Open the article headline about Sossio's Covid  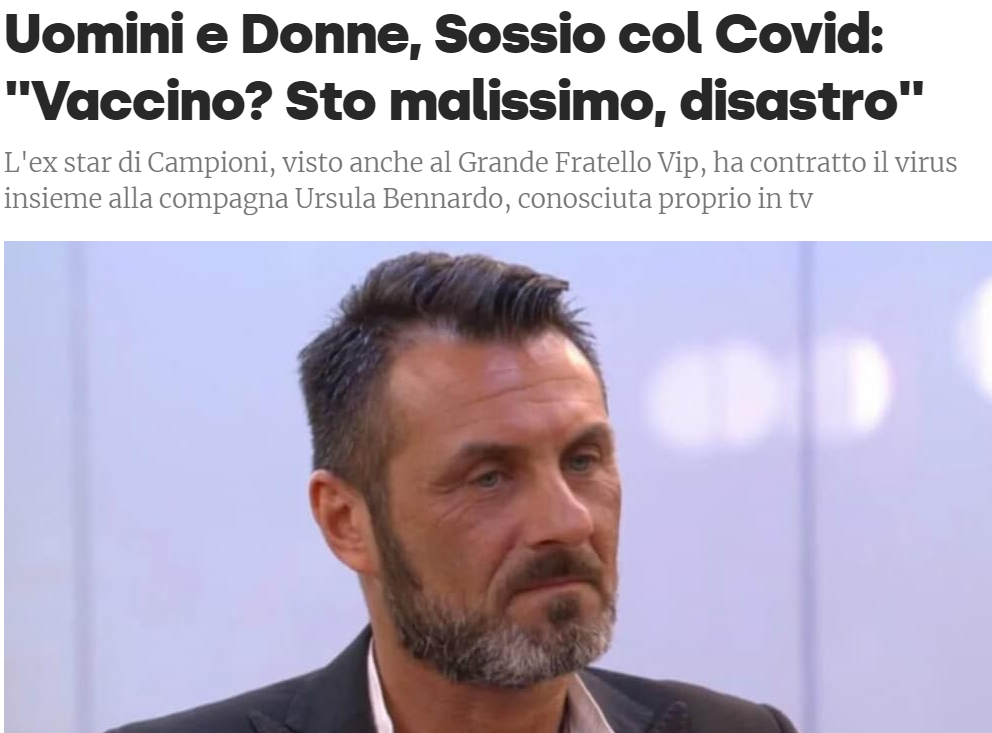pyautogui.click(x=464, y=67)
